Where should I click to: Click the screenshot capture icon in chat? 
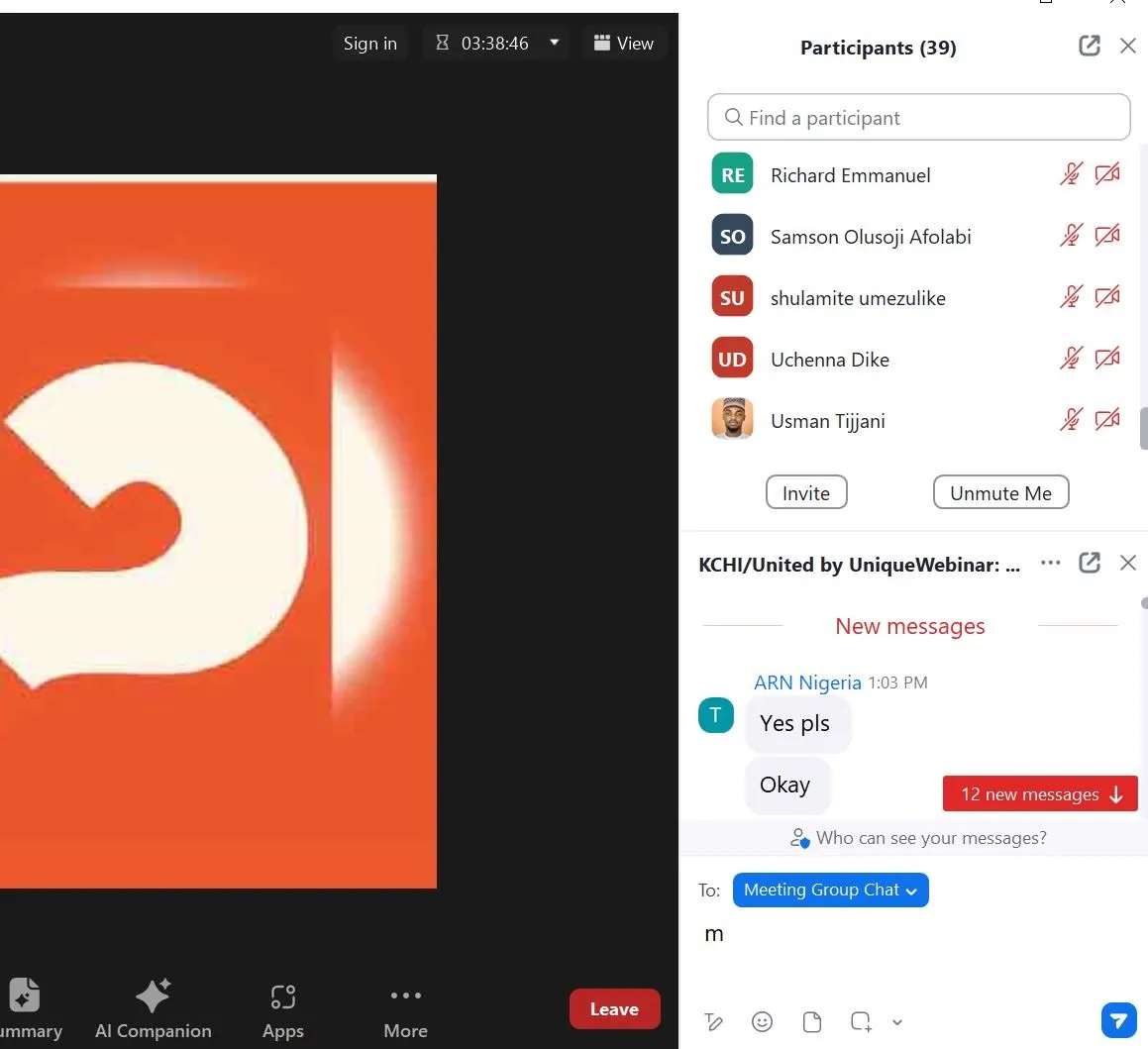[861, 1022]
